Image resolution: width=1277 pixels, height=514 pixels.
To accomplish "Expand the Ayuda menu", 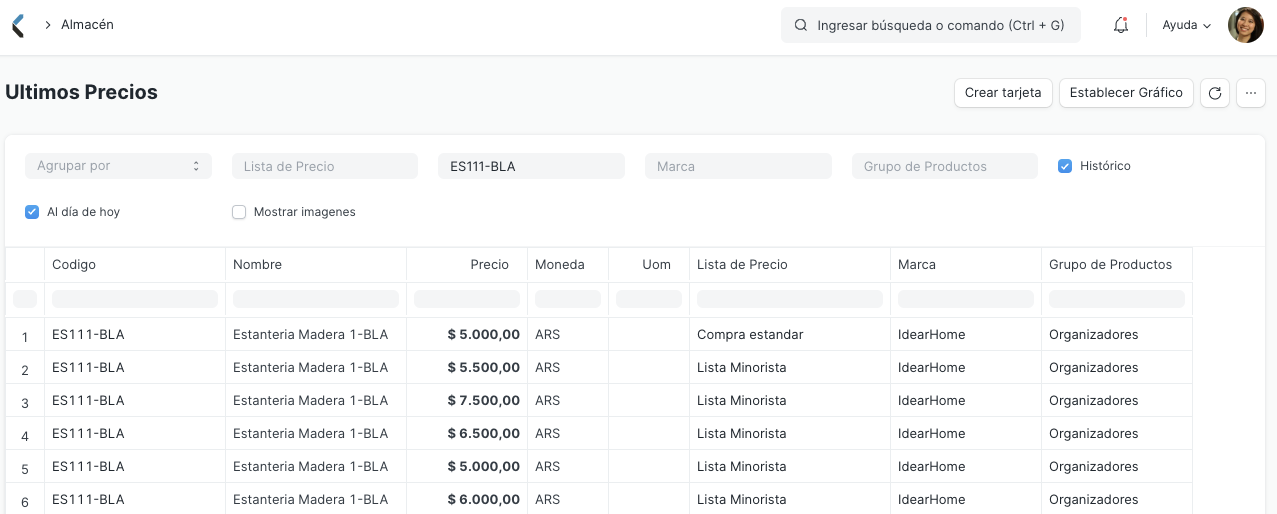I will coord(1187,25).
